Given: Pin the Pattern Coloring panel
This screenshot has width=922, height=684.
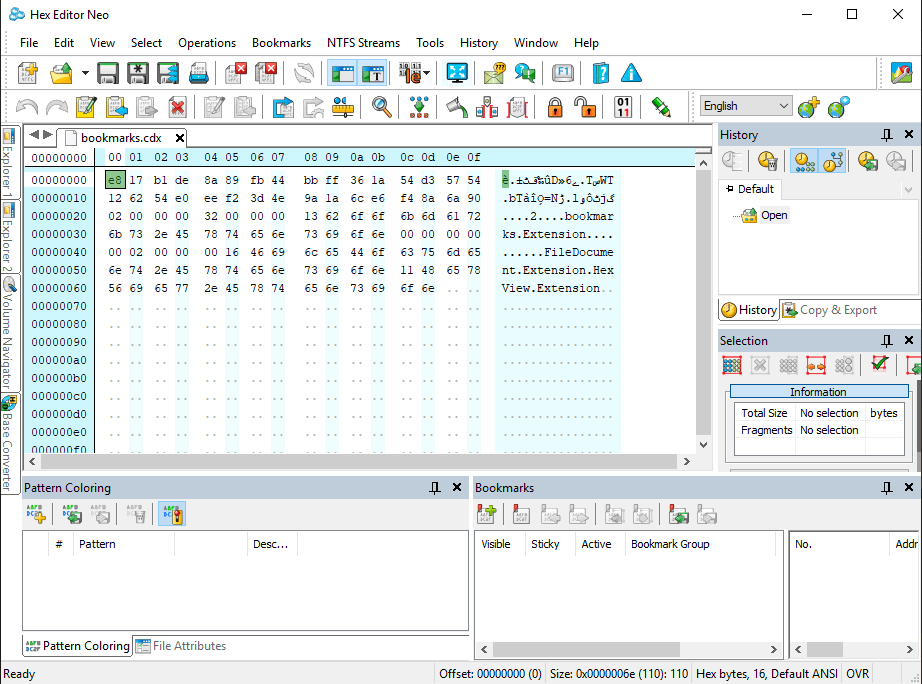Looking at the screenshot, I should point(435,488).
